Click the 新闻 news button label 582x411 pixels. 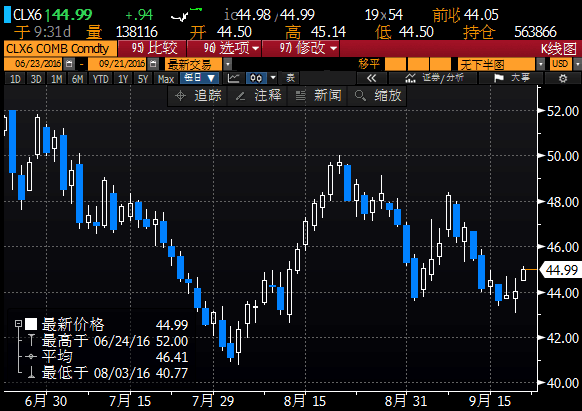tap(327, 96)
